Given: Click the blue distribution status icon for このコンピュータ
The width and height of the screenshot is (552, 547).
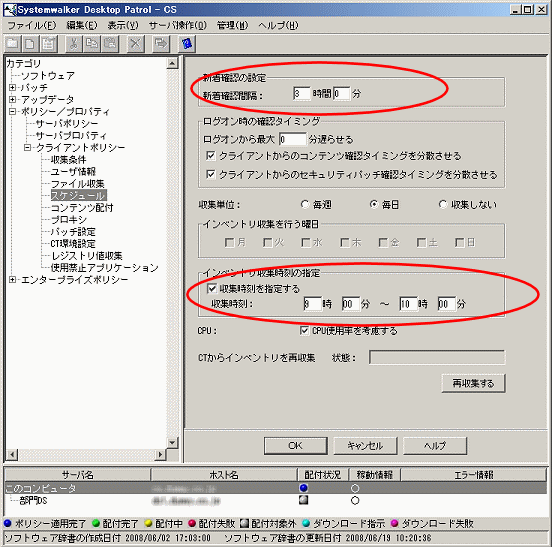Looking at the screenshot, I should [303, 488].
